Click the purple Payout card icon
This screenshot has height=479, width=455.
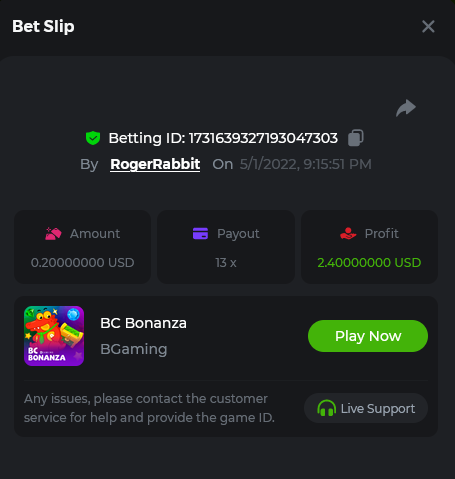[200, 233]
